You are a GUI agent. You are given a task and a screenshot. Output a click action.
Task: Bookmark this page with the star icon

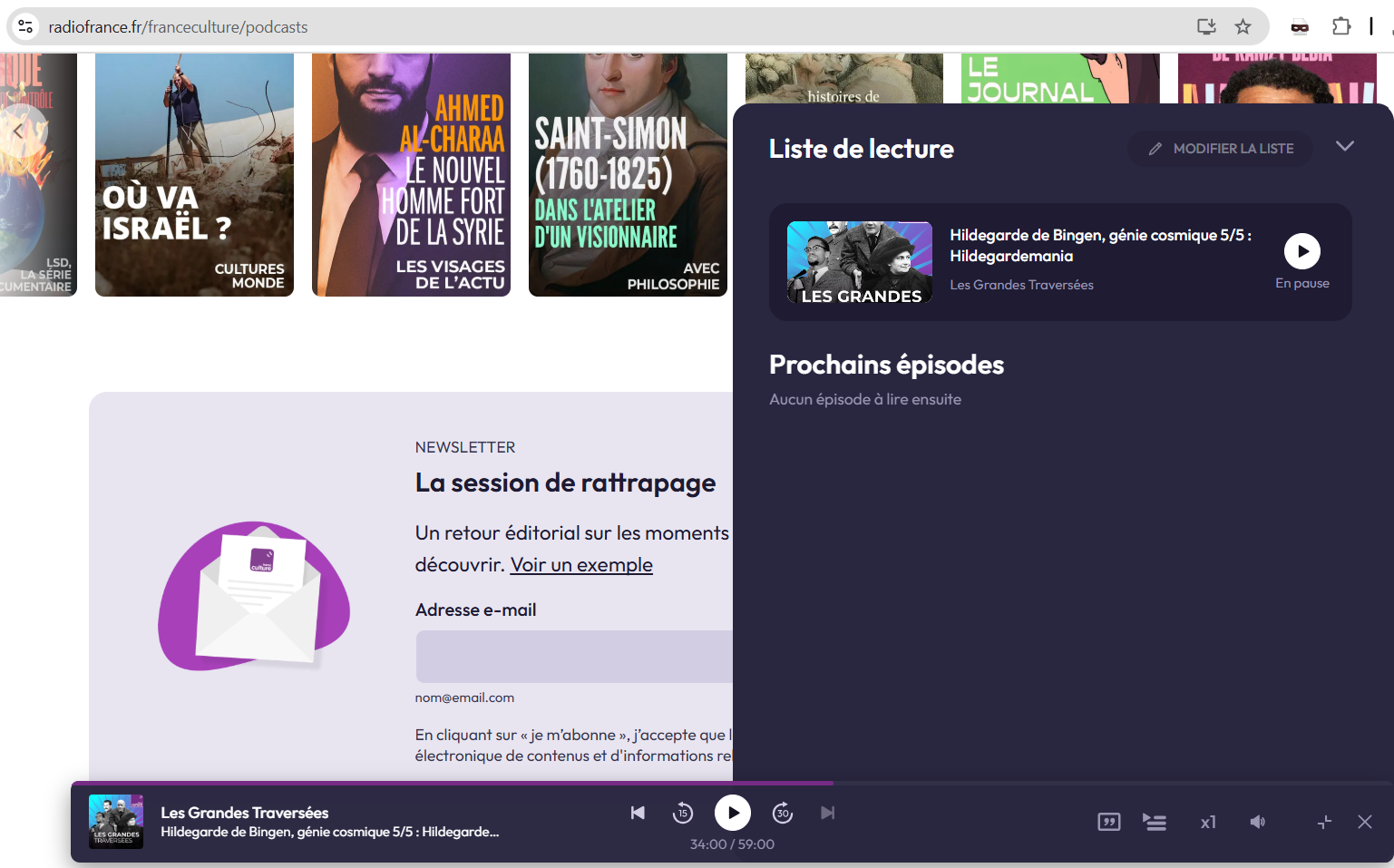pos(1243,26)
